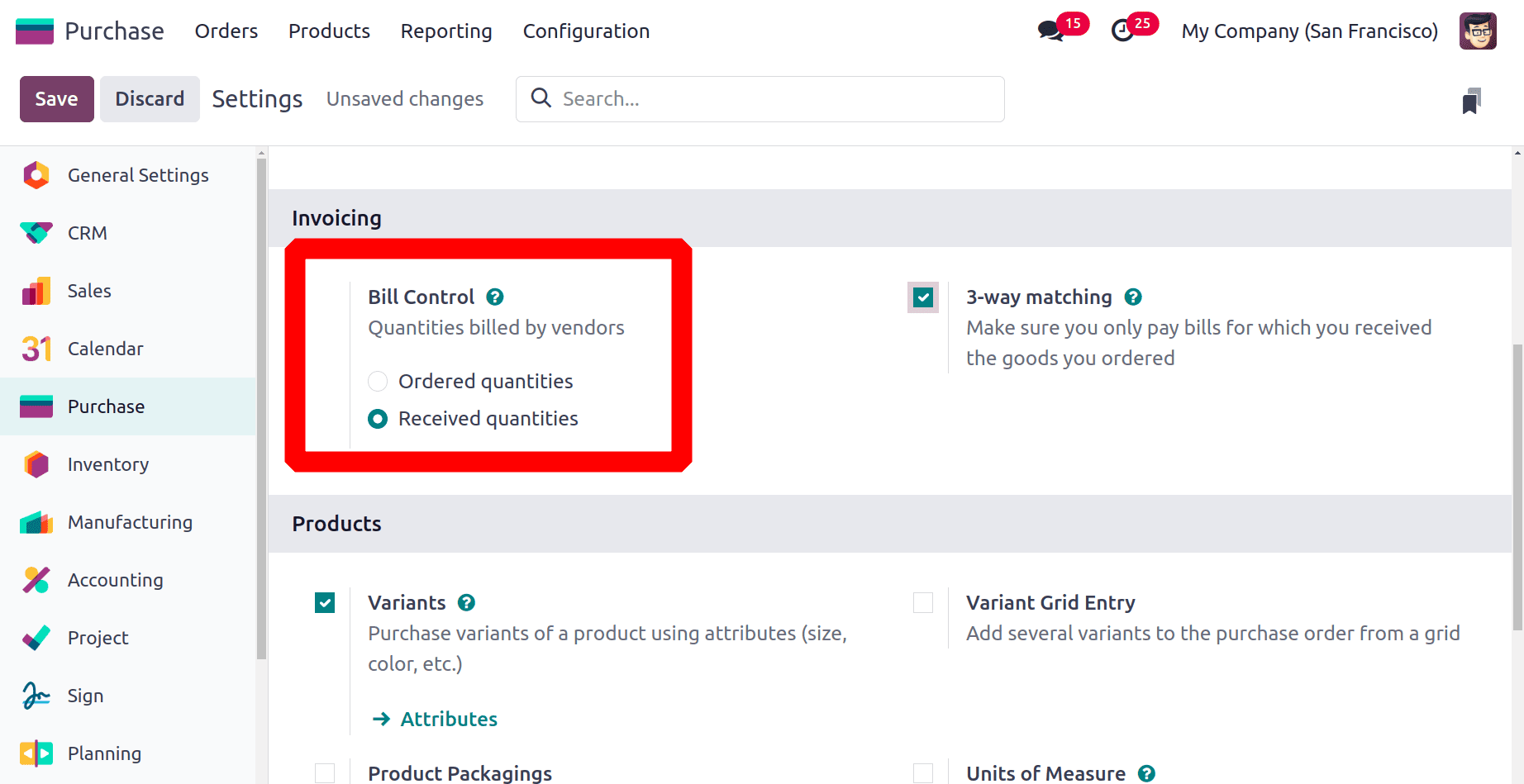Image resolution: width=1524 pixels, height=784 pixels.
Task: Click the Purchase app logo icon
Action: [x=35, y=31]
